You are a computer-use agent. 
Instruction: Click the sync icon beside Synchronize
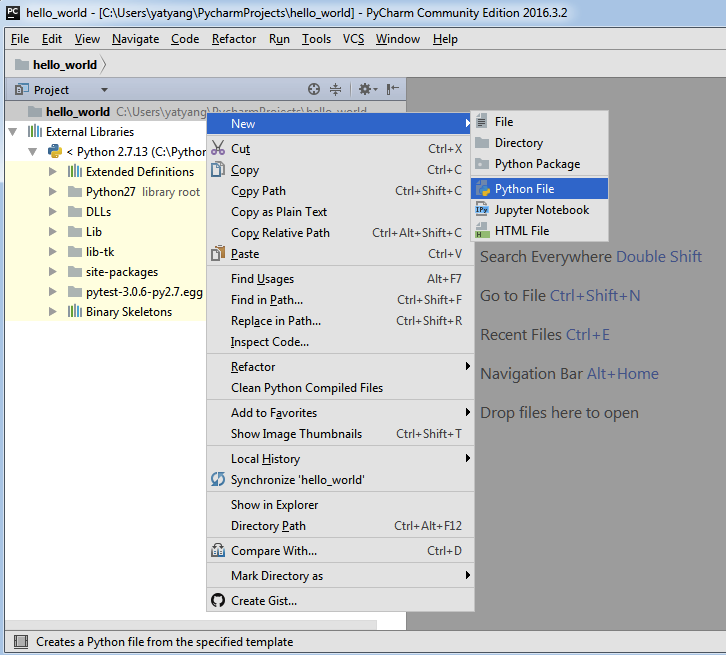[218, 479]
